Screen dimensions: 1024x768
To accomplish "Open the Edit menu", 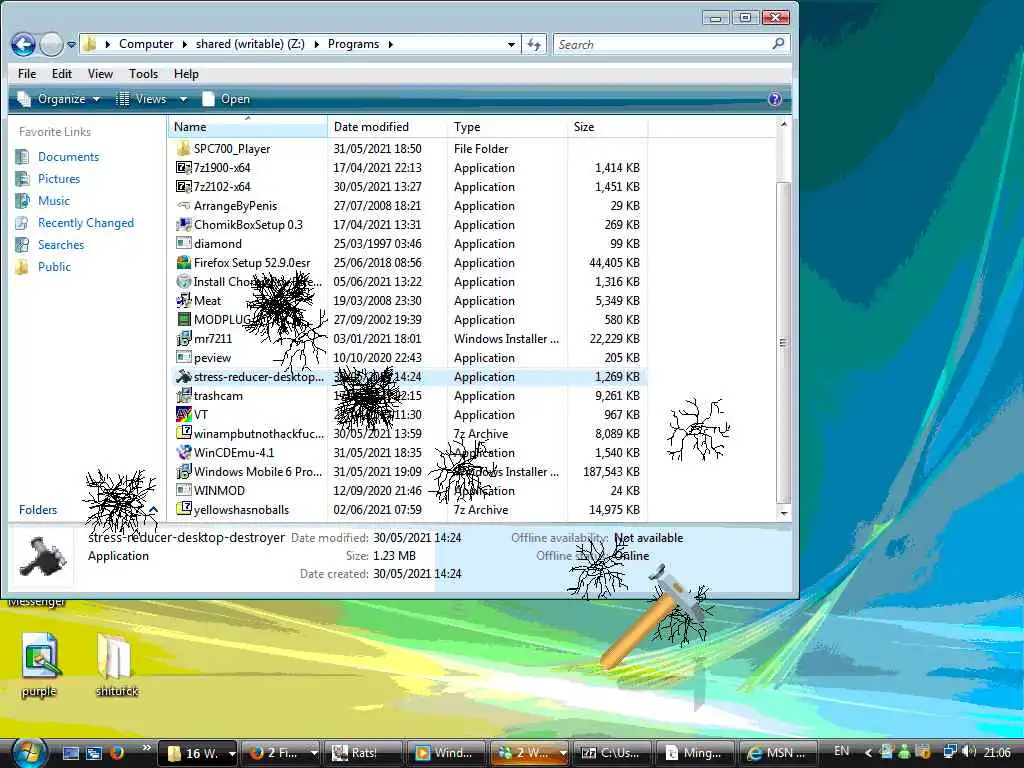I will 62,74.
